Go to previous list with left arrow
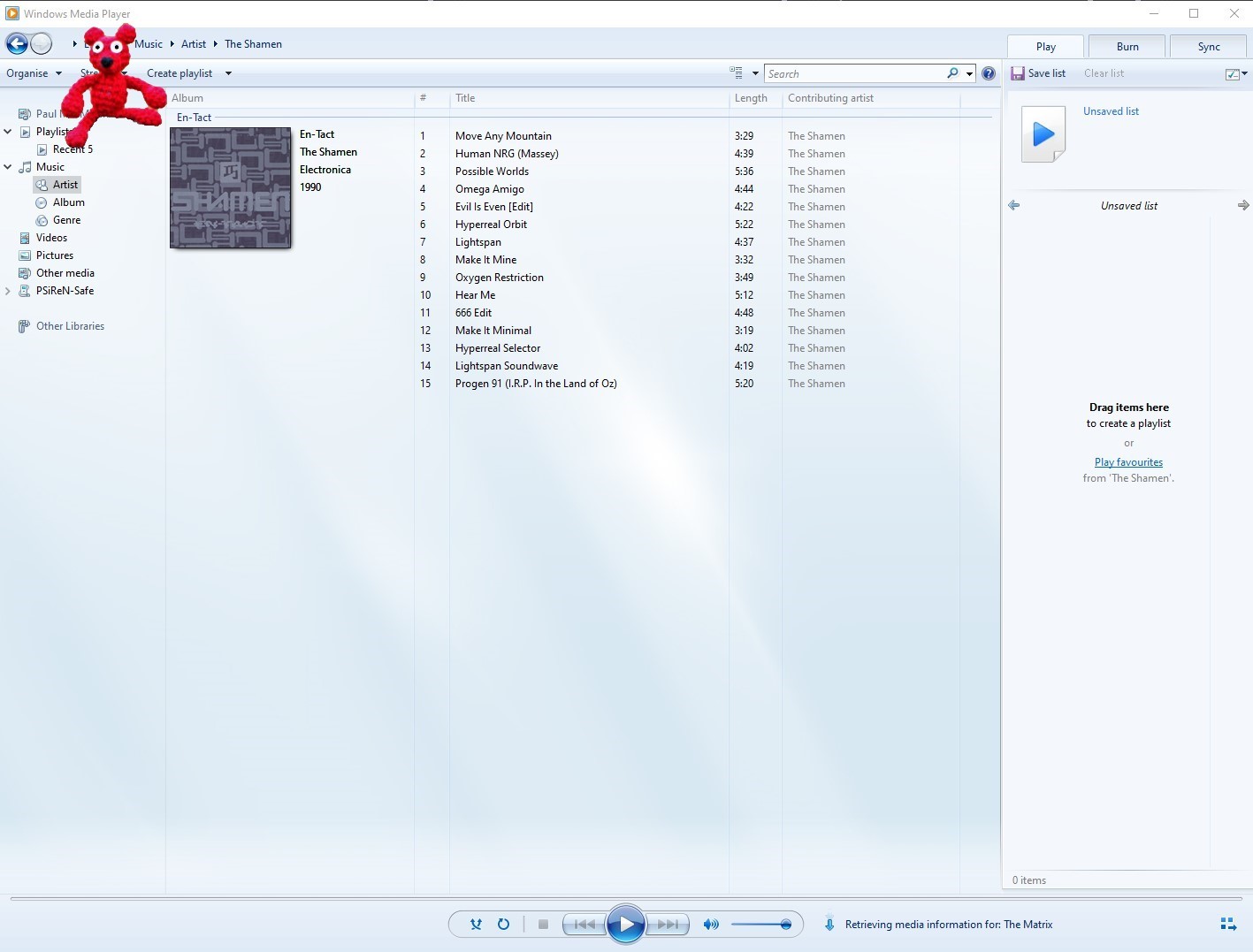The height and width of the screenshot is (952, 1253). pos(1014,205)
